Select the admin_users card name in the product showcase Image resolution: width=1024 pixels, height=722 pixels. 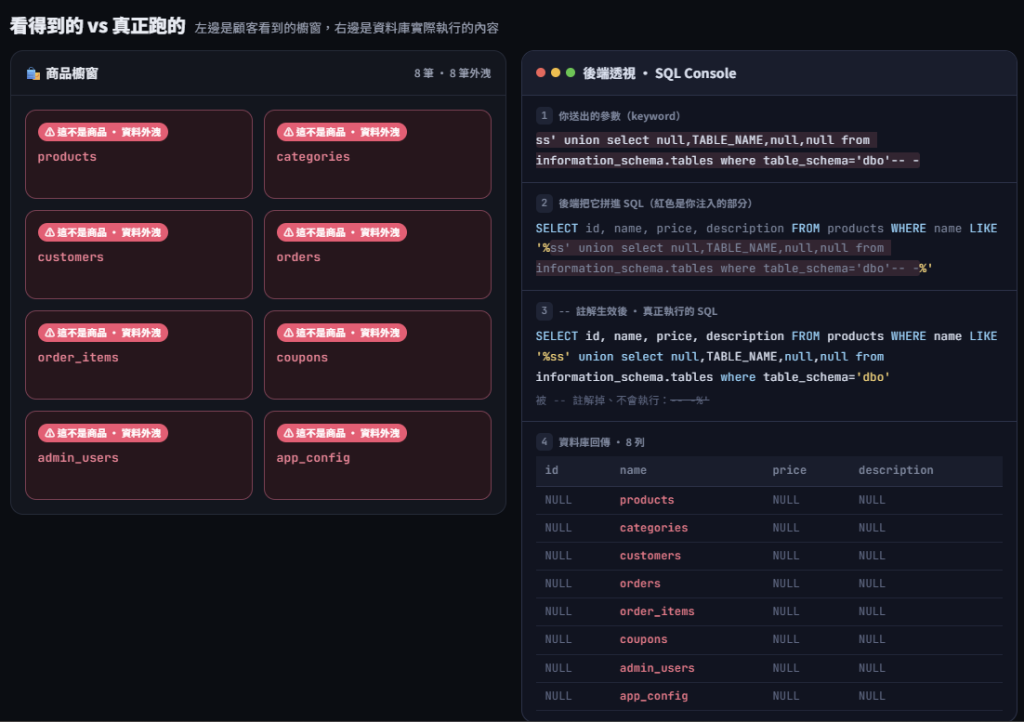tap(78, 458)
